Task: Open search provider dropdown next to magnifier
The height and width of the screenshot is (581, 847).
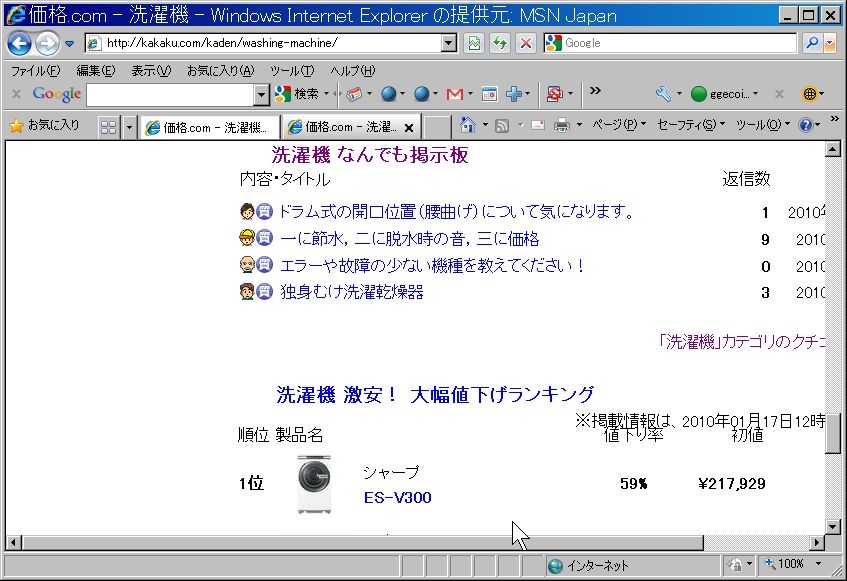Action: tap(829, 43)
